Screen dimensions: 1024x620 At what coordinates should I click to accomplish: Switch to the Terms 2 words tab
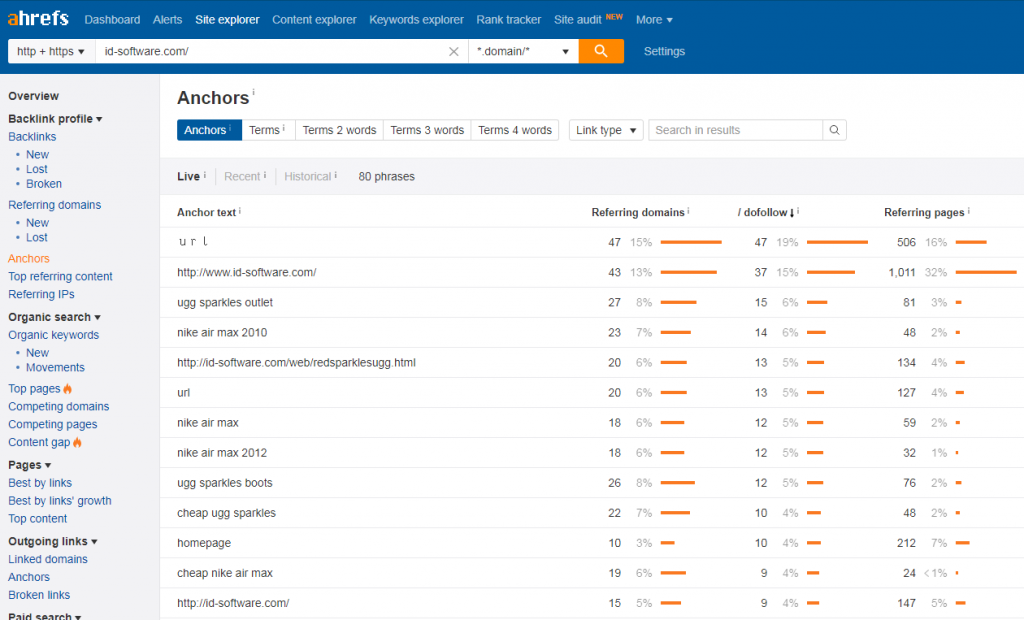click(x=339, y=130)
